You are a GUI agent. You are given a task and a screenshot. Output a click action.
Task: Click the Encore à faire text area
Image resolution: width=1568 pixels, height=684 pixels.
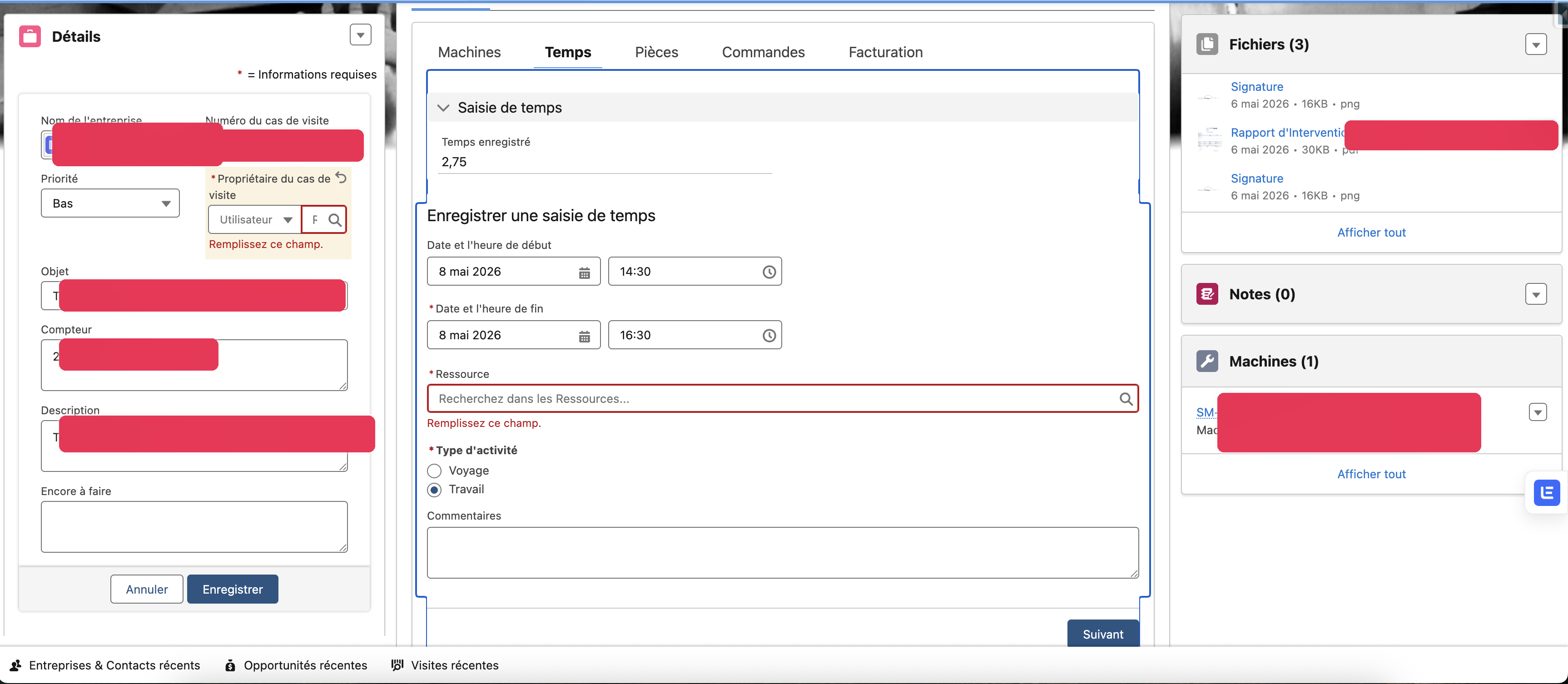coord(194,527)
